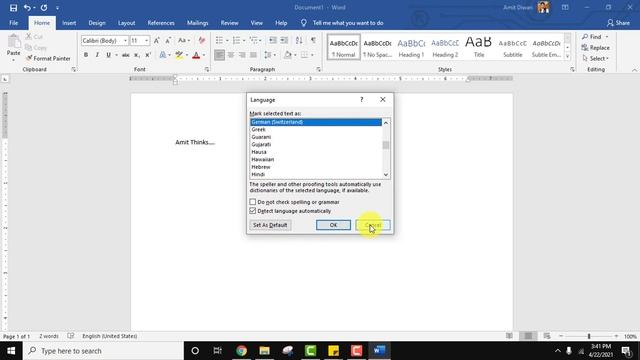Viewport: 640px width, 360px height.
Task: Uncheck 'Detect language automatically'
Action: (253, 211)
